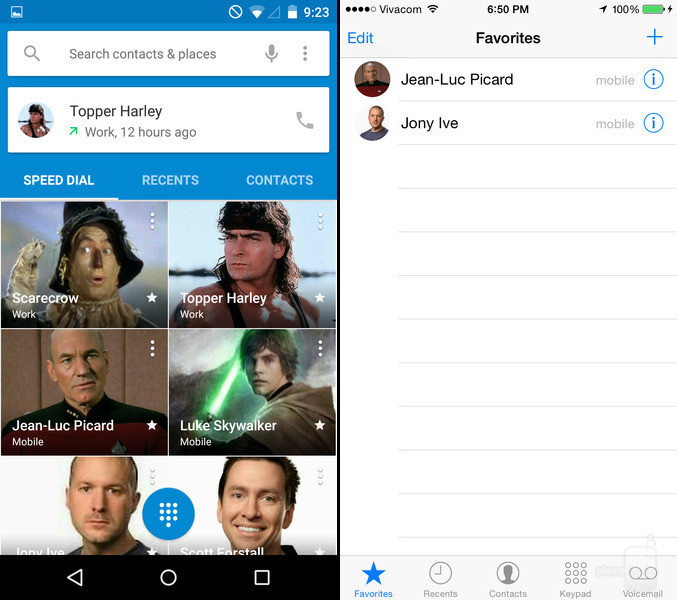Open Jony Ive tile's three-dot menu
677x600 pixels.
[x=152, y=476]
